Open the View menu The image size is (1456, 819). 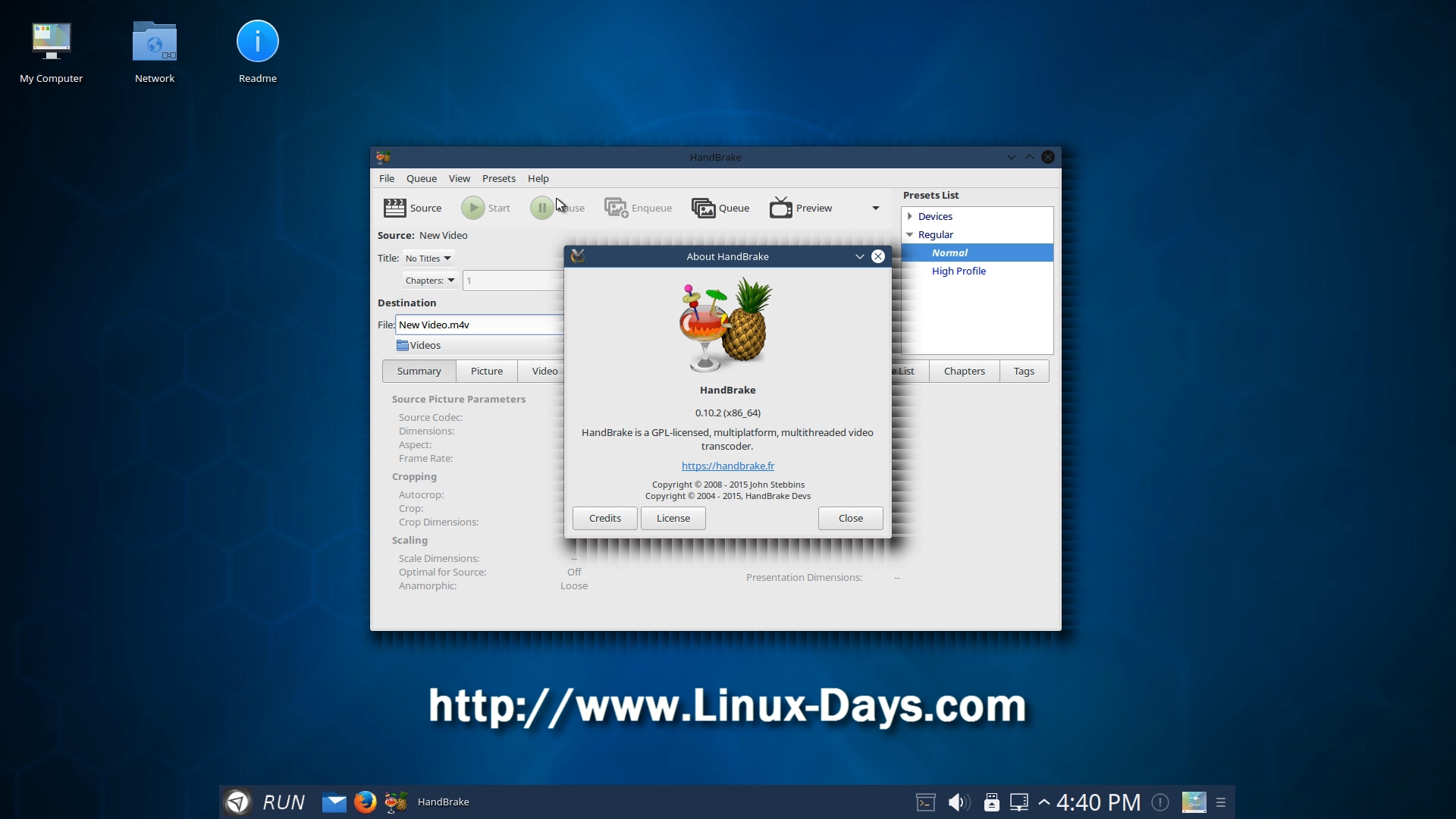pyautogui.click(x=460, y=178)
